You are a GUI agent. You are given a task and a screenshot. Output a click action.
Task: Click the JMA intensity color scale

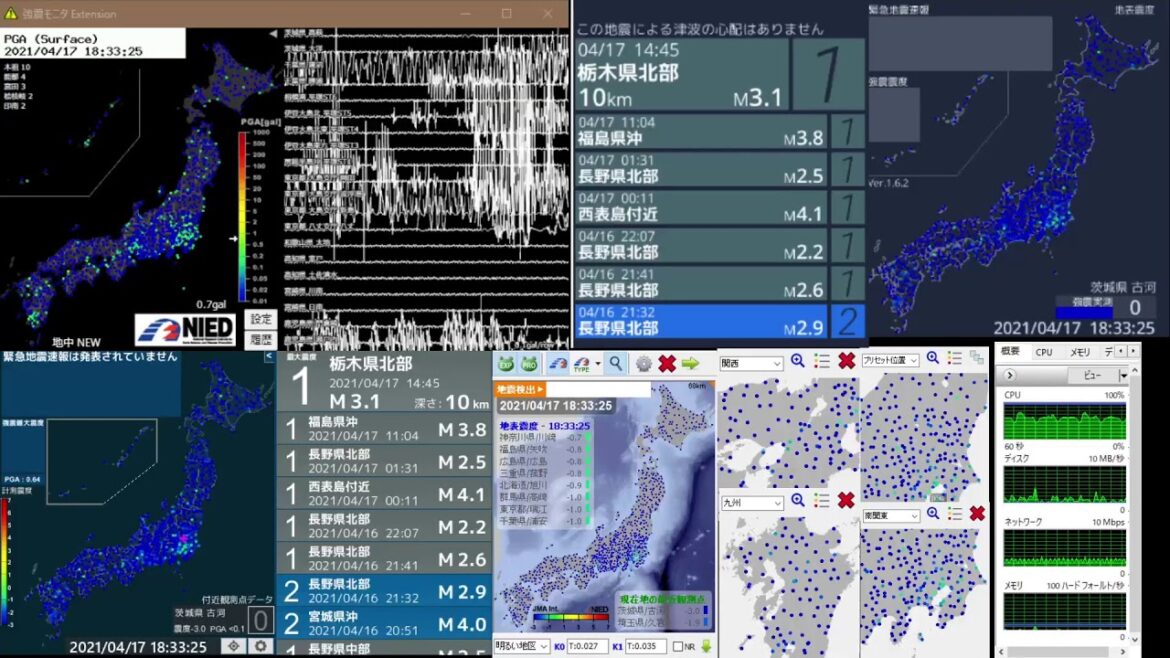pyautogui.click(x=571, y=616)
